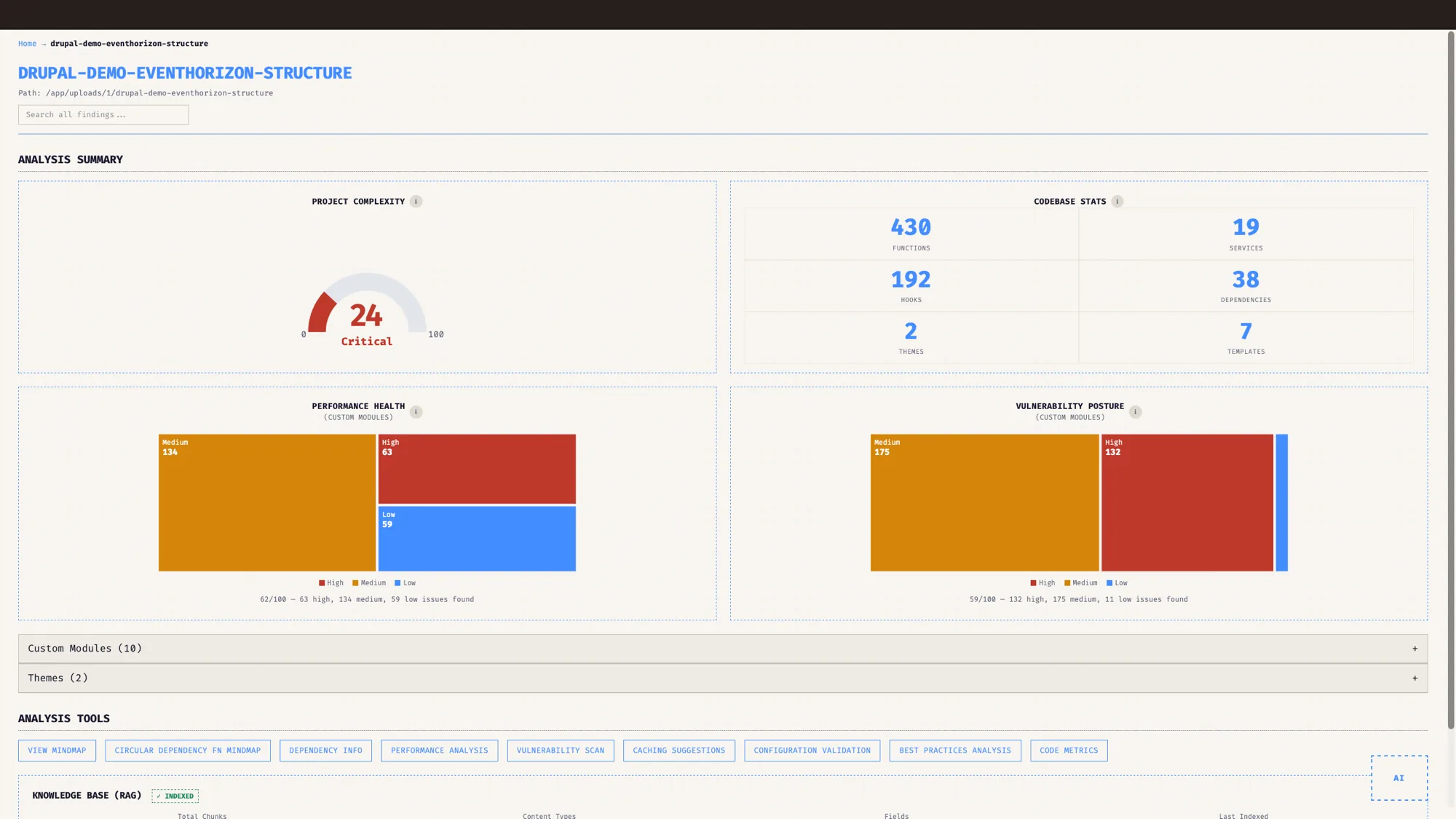1456x819 pixels.
Task: Open the Code Metrics tool
Action: pyautogui.click(x=1069, y=751)
